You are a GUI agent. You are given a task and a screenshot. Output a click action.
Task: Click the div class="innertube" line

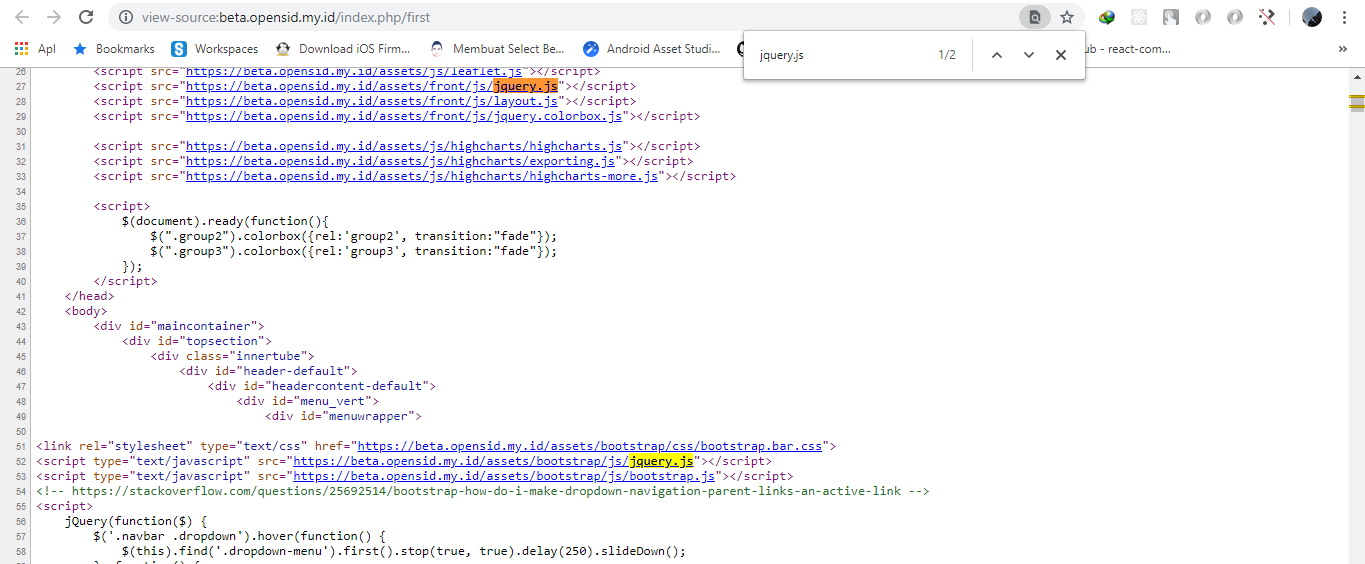pos(232,356)
